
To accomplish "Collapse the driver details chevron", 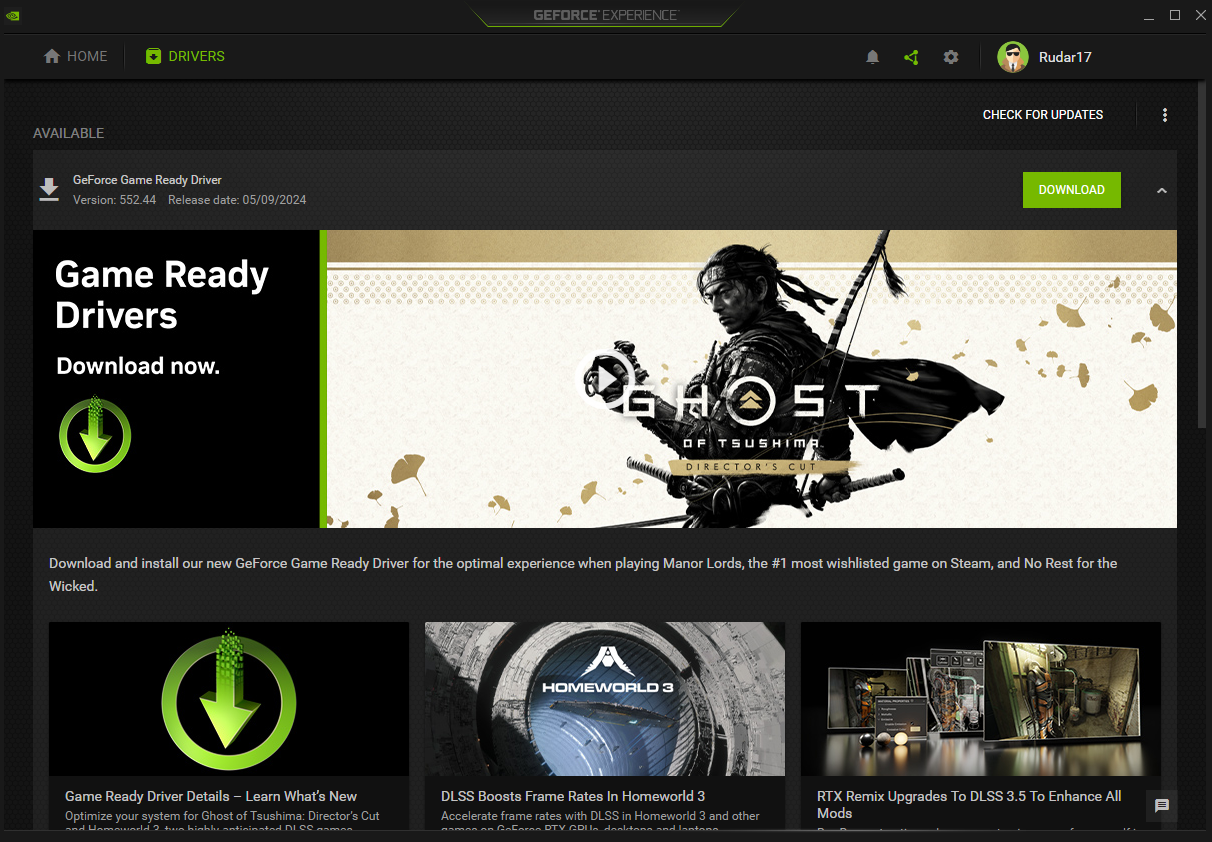I will [1161, 190].
